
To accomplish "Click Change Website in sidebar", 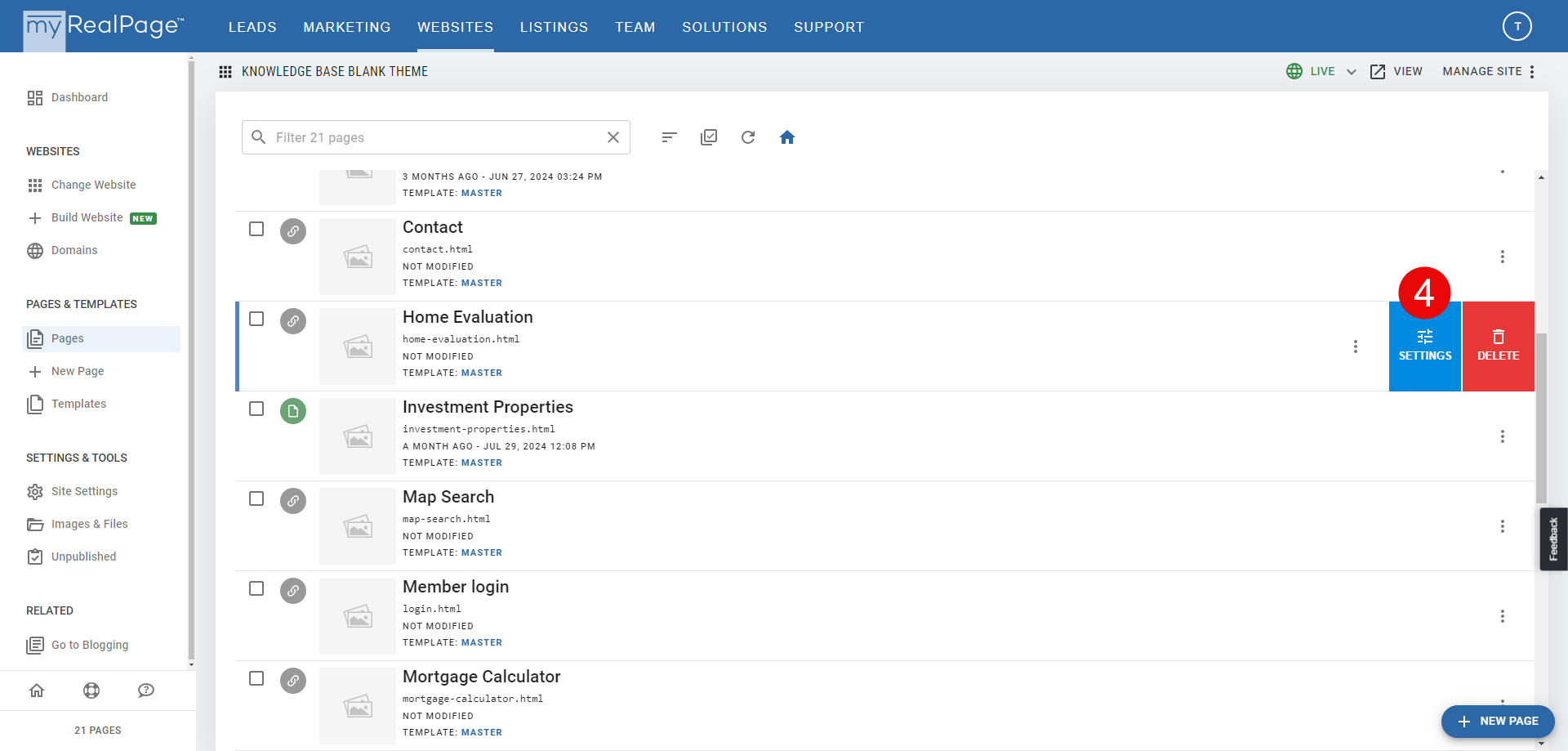I will point(82,185).
